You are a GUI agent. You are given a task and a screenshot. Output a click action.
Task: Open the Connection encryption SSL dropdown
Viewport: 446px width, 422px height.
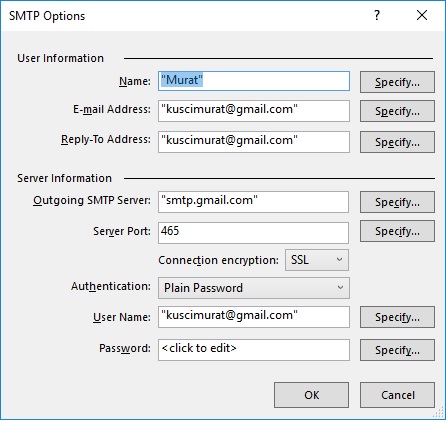coord(317,260)
